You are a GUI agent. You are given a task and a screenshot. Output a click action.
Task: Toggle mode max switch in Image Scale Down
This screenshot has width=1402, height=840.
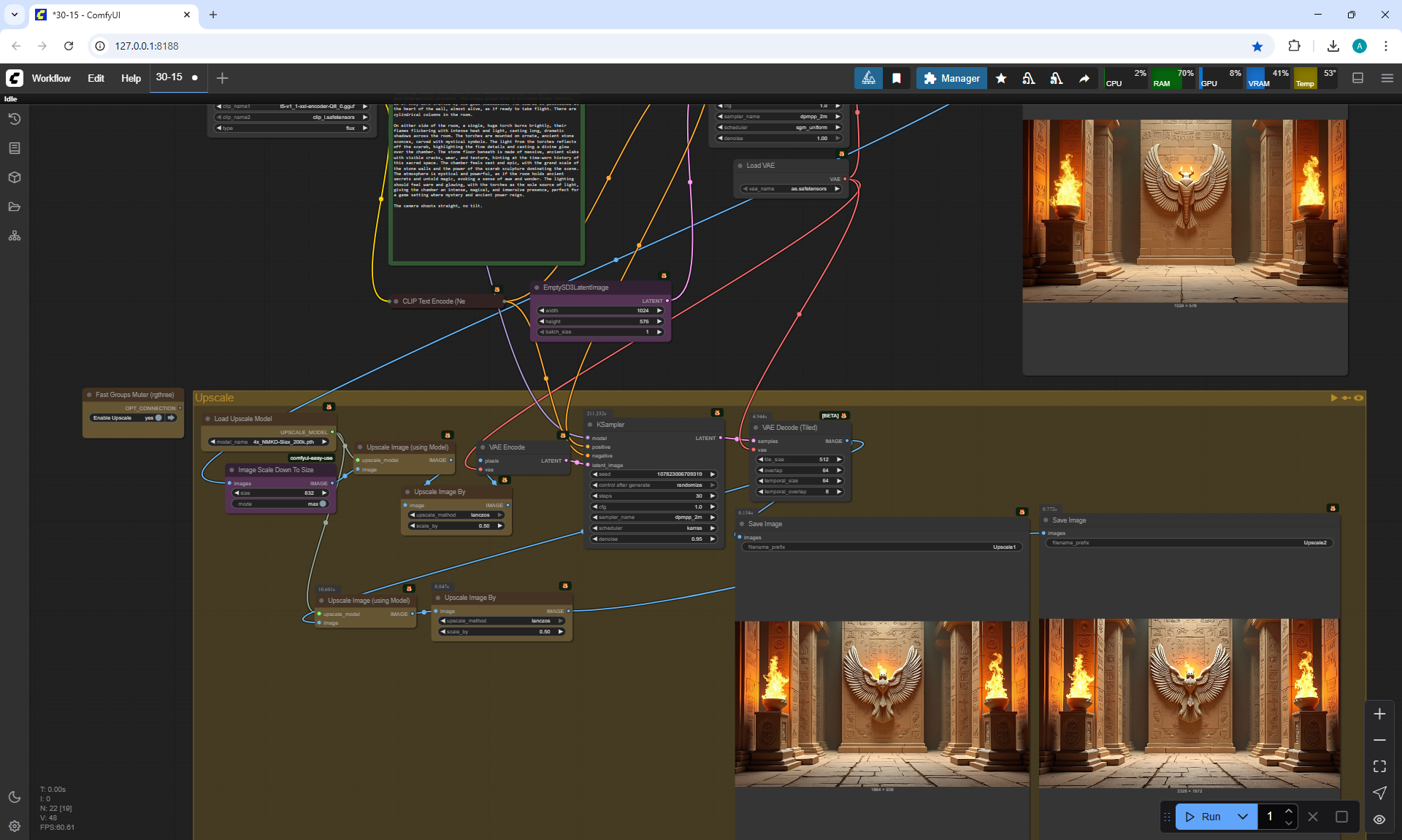321,504
